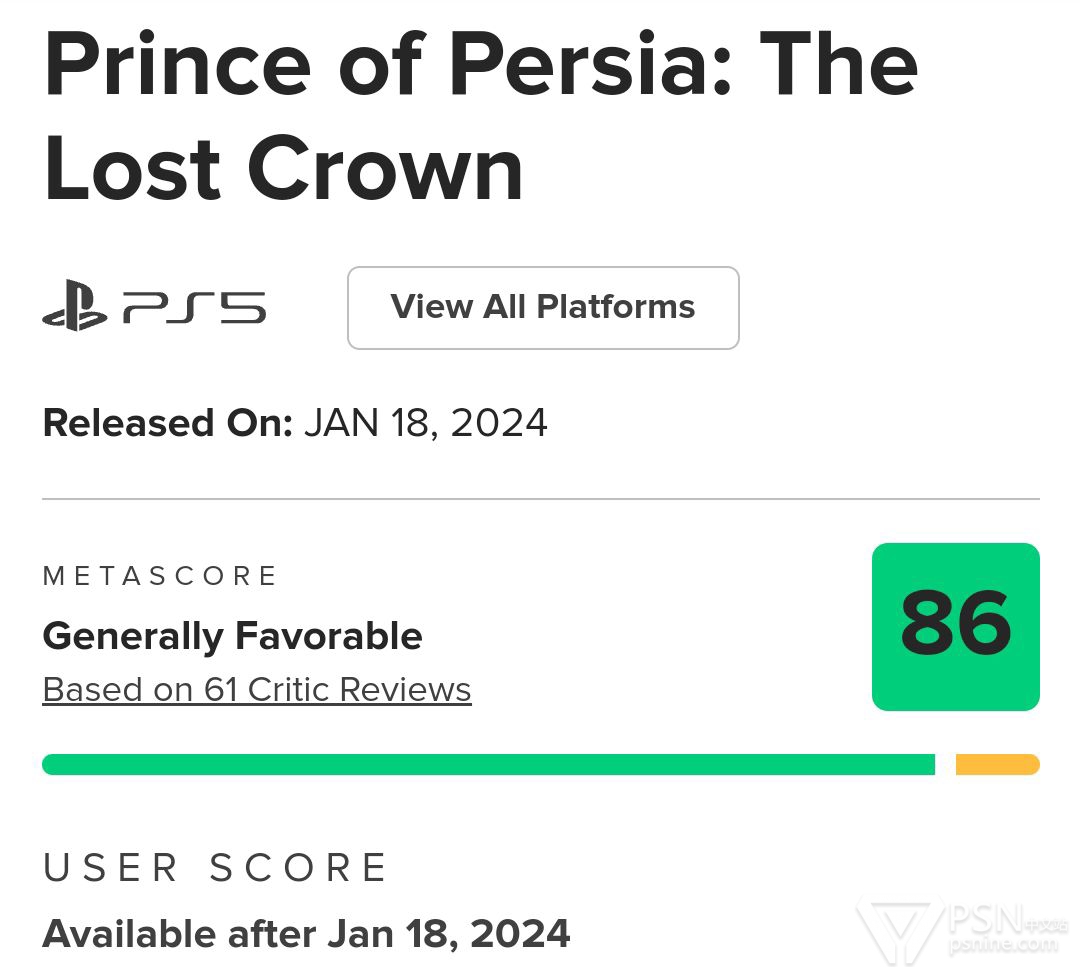Click the gap between green and yellow bars
Viewport: 1080px width, 978px height.
[946, 764]
